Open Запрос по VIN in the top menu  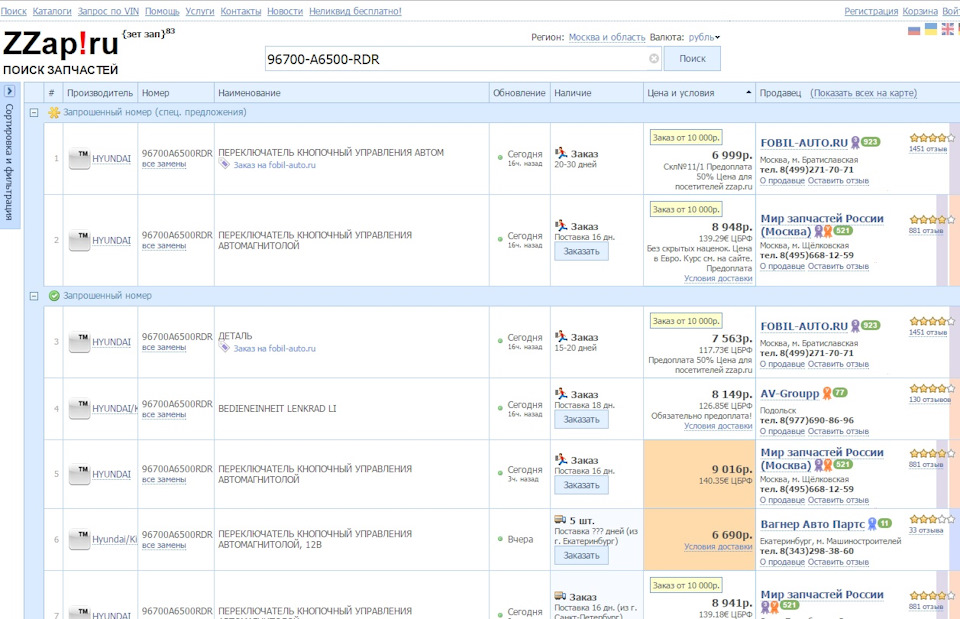[x=108, y=11]
